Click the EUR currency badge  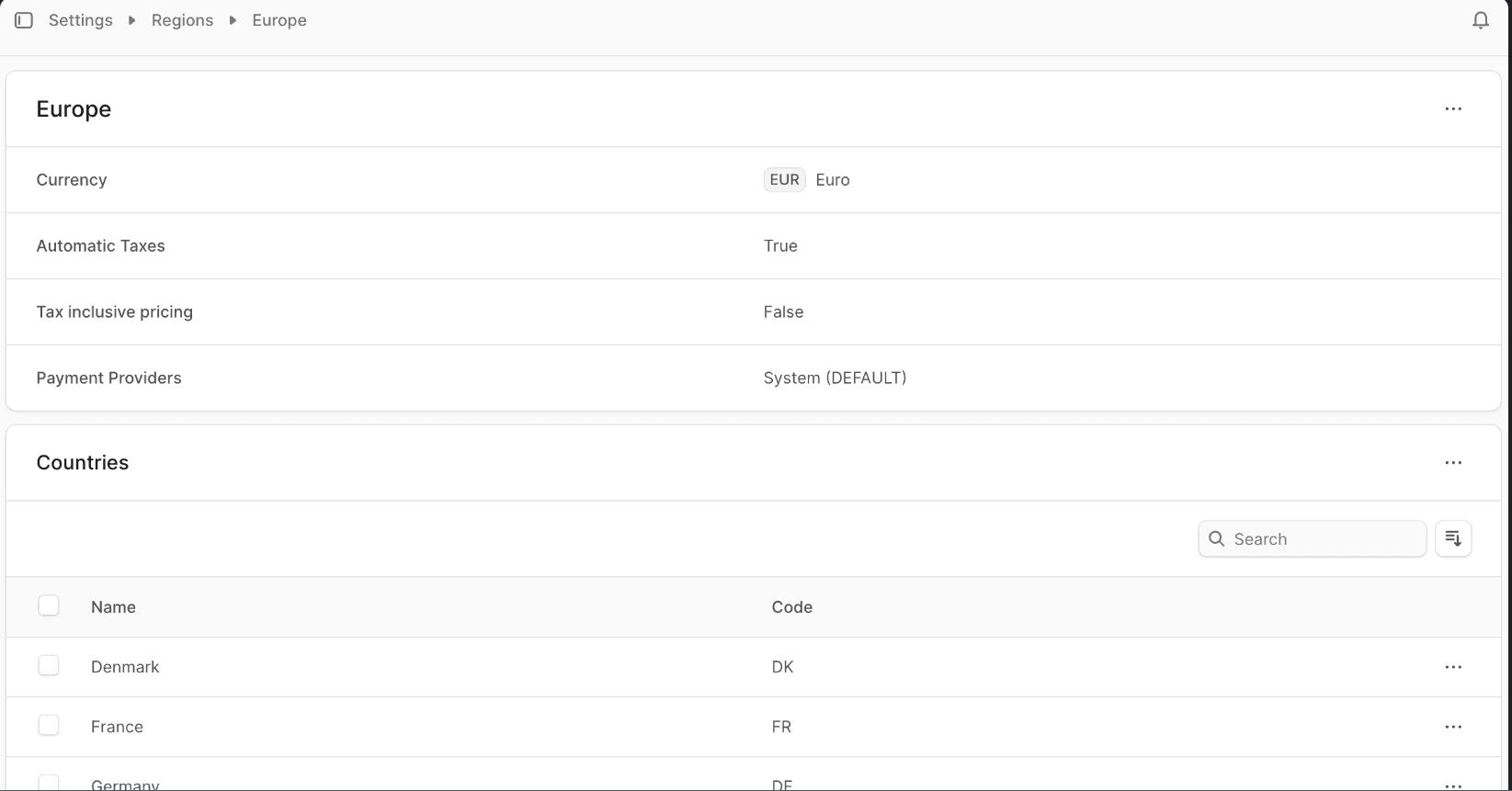pos(784,180)
